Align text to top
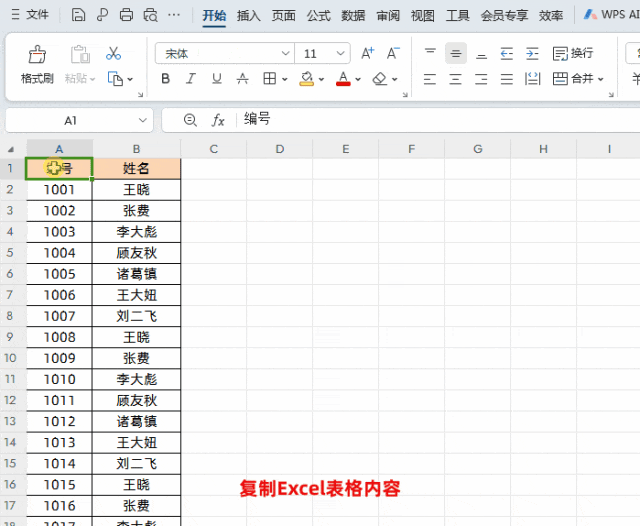Screen dimensions: 640x526 [x=430, y=53]
